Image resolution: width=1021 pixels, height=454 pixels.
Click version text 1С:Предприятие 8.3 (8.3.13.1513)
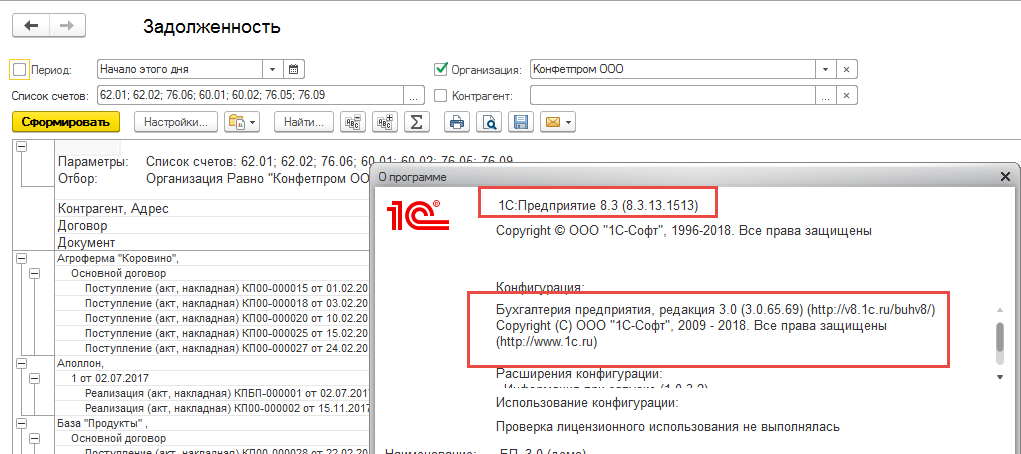(x=598, y=206)
